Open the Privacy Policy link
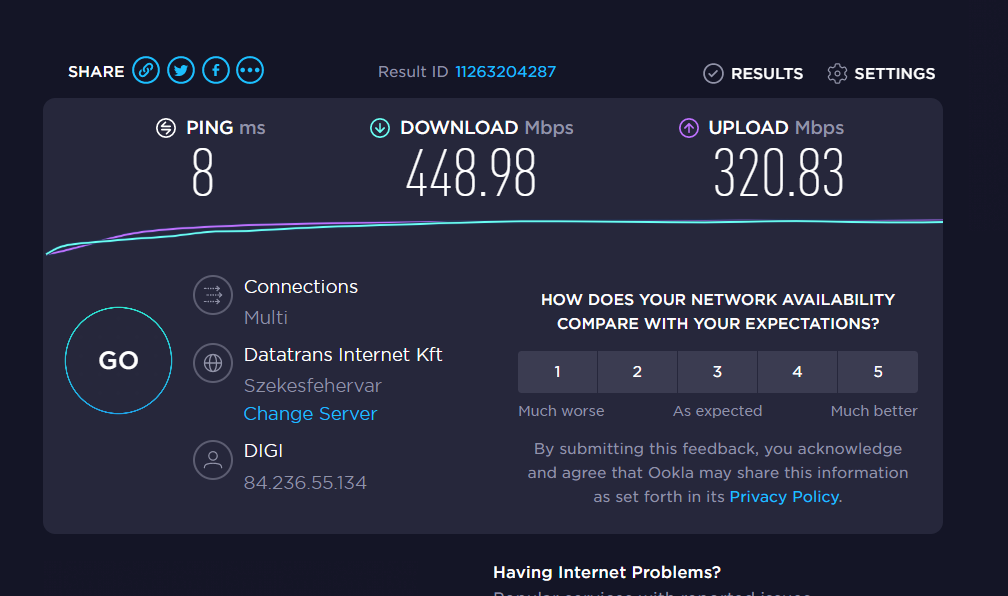This screenshot has height=596, width=1008. coord(784,497)
